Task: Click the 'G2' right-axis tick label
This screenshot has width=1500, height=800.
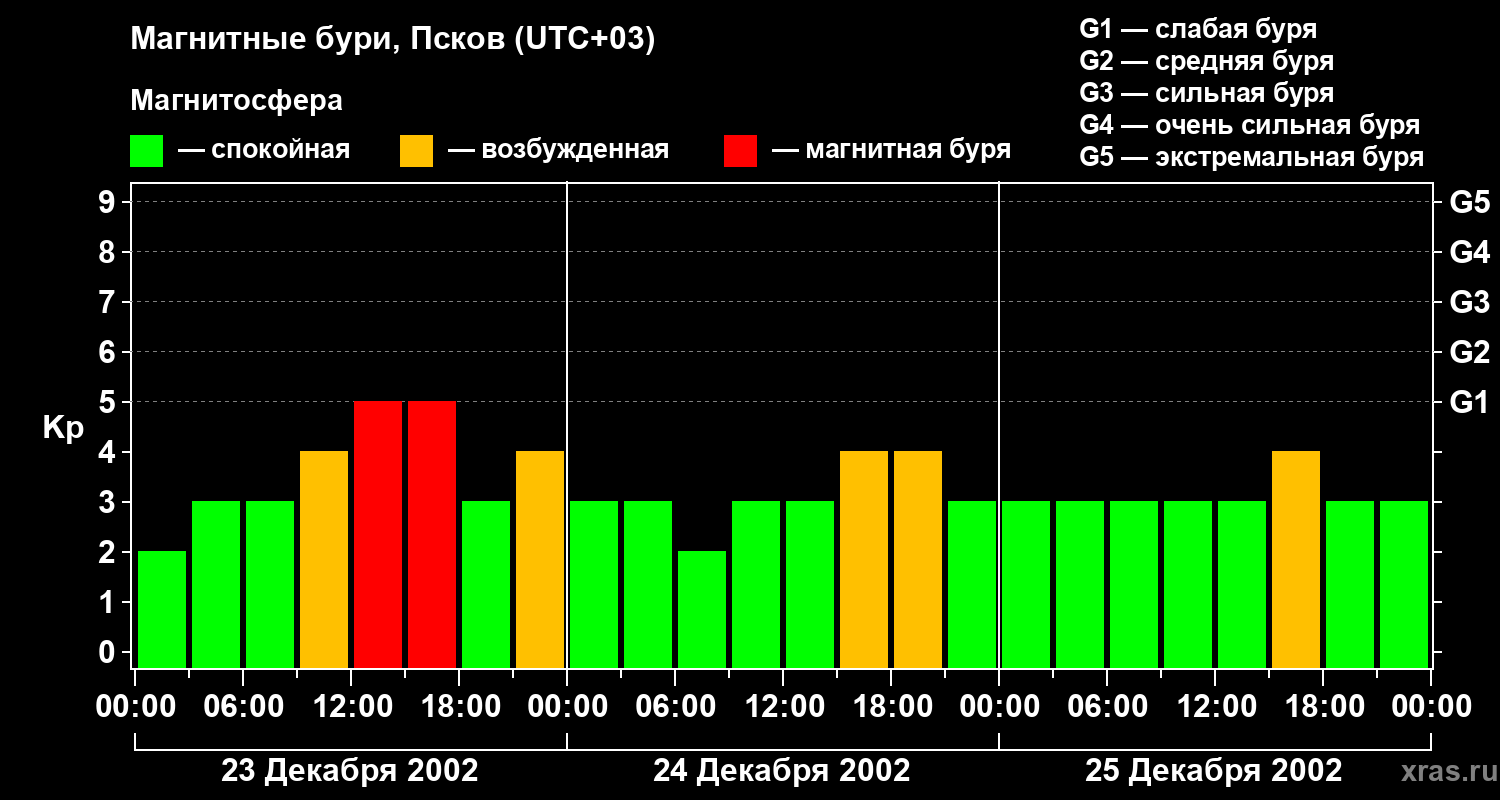Action: [1469, 352]
